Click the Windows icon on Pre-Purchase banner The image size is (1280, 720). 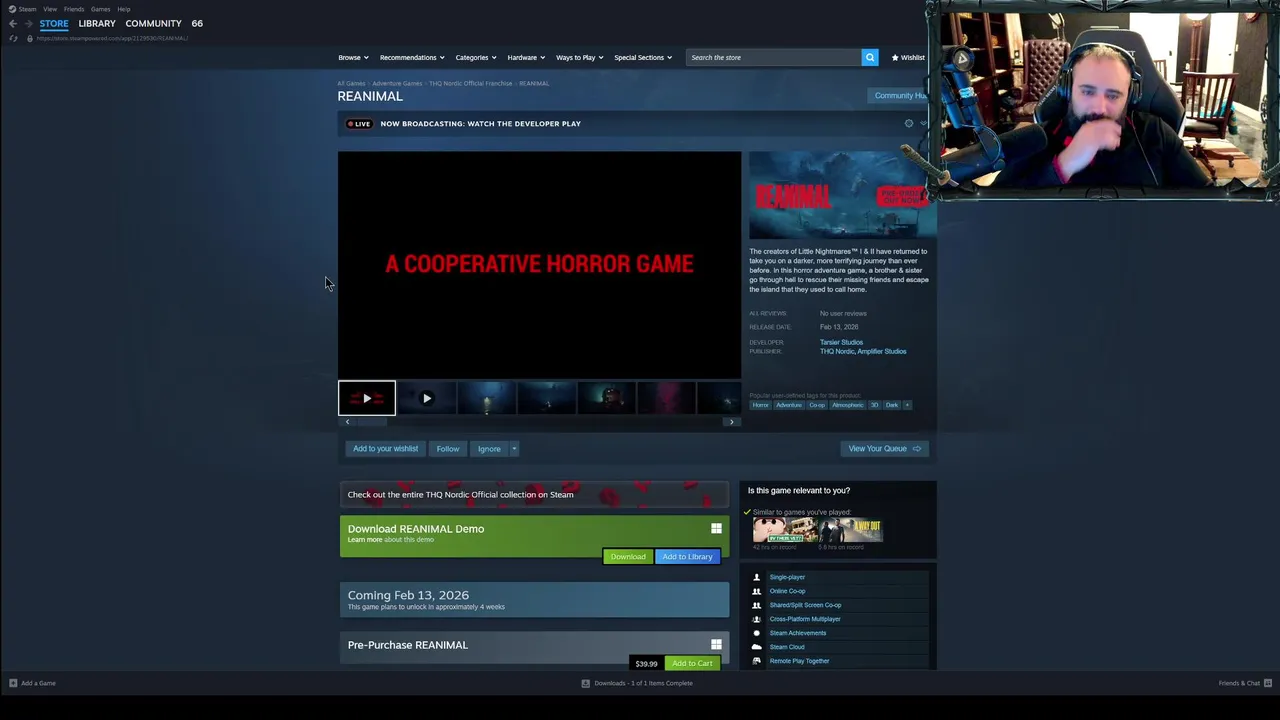tap(716, 645)
